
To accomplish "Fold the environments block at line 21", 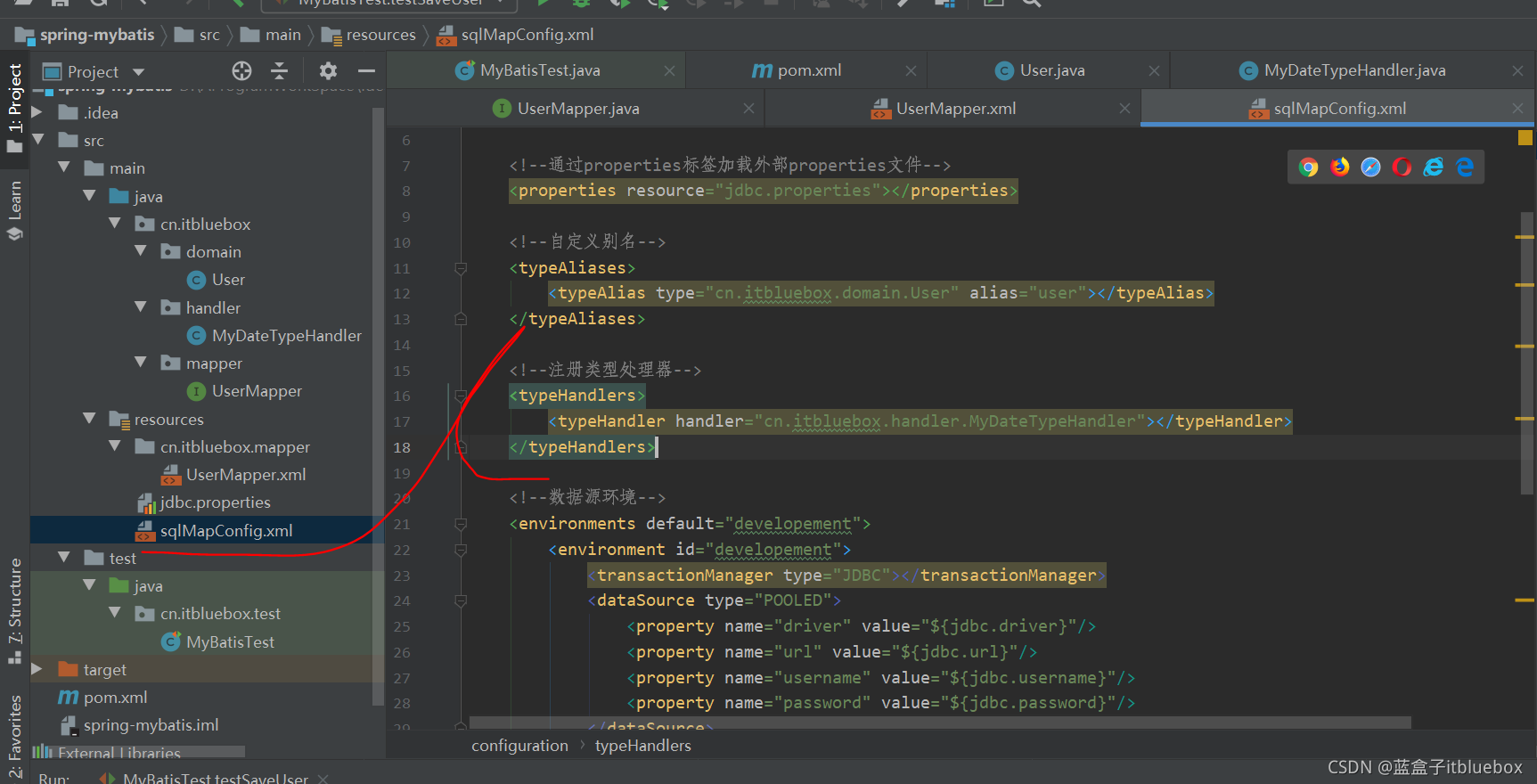I will click(x=461, y=524).
